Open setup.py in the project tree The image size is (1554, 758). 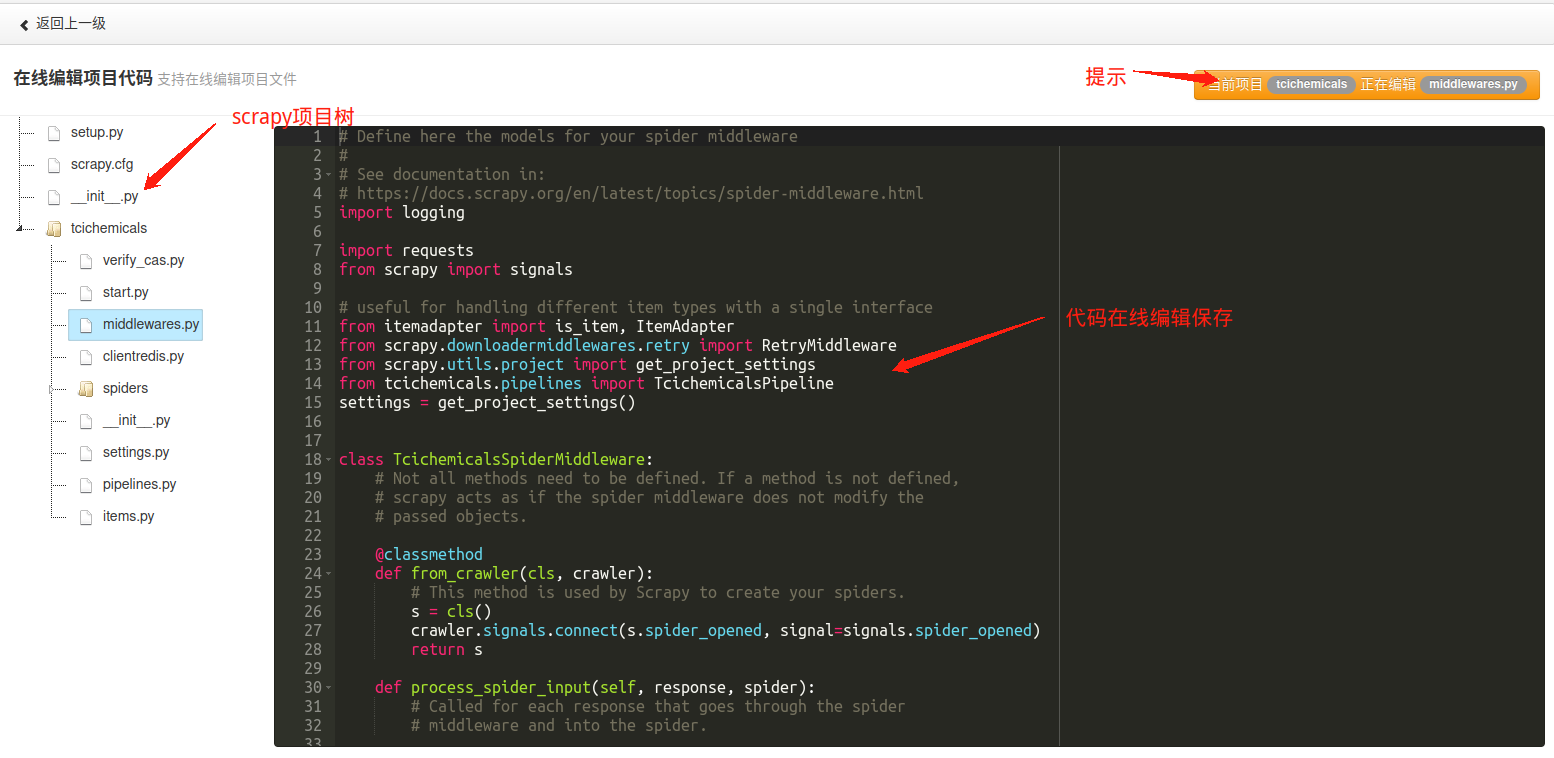coord(97,132)
